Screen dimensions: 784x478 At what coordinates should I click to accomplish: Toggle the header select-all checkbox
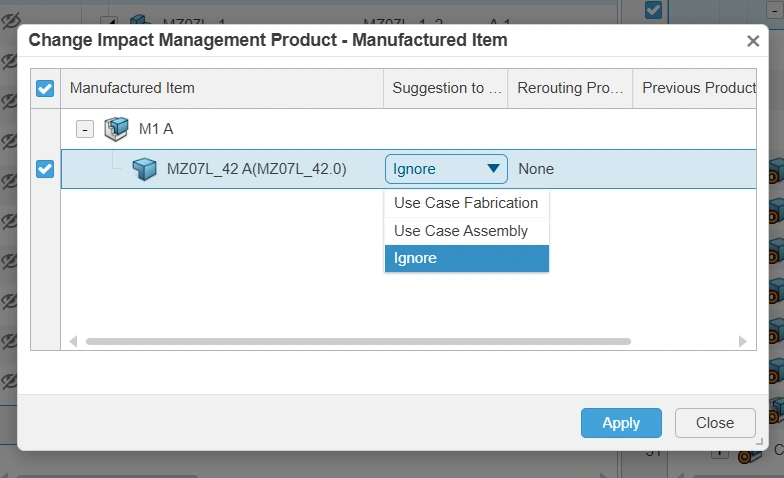(x=45, y=89)
